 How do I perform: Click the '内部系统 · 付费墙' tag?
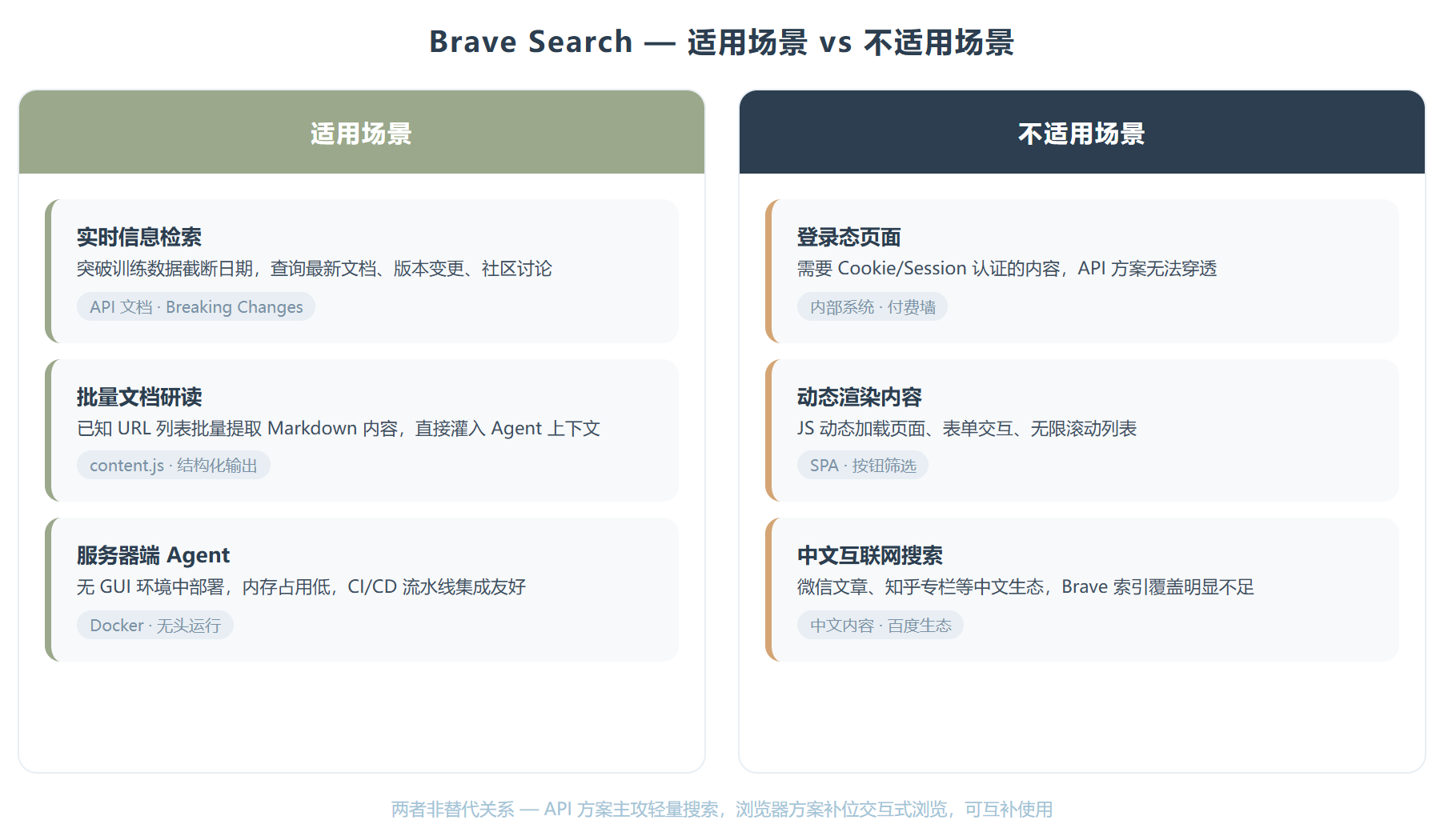[x=872, y=307]
